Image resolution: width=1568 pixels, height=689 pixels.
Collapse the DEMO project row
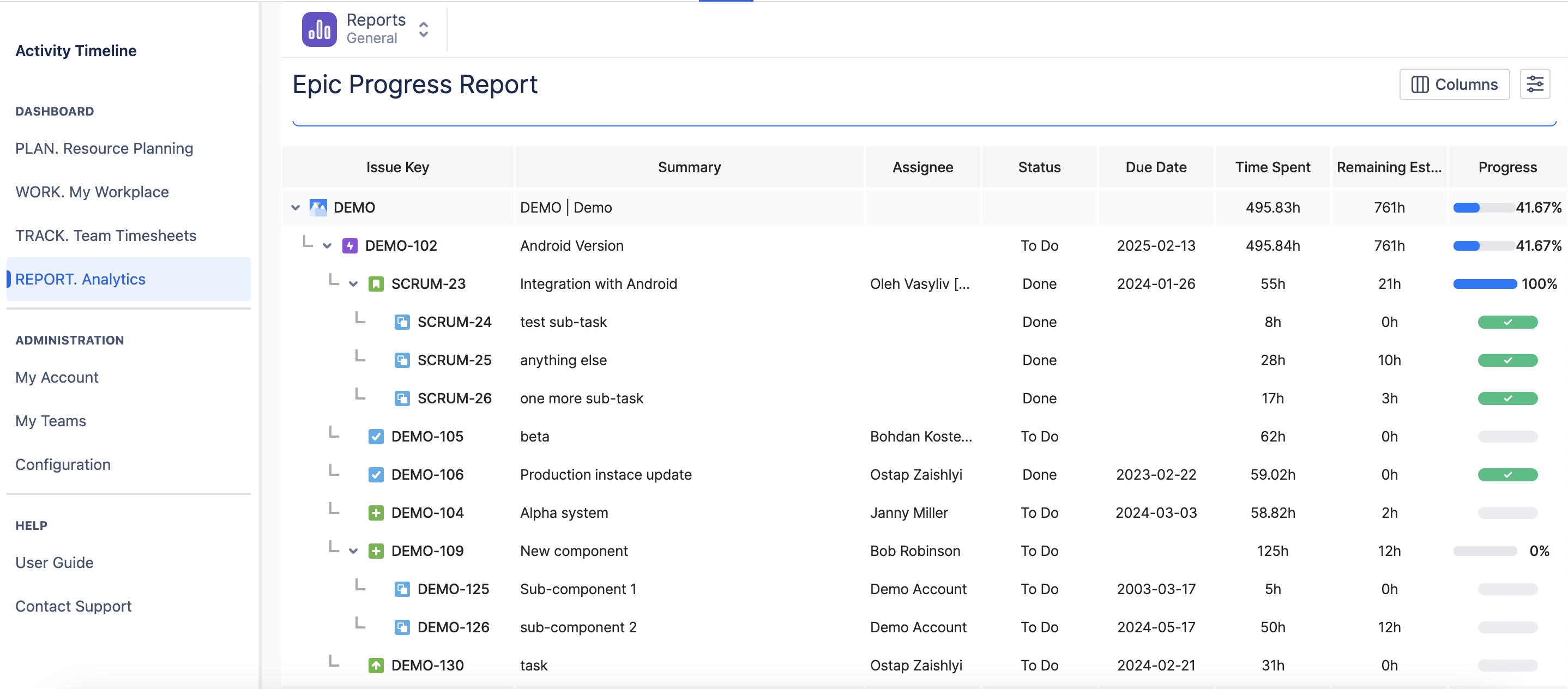295,207
